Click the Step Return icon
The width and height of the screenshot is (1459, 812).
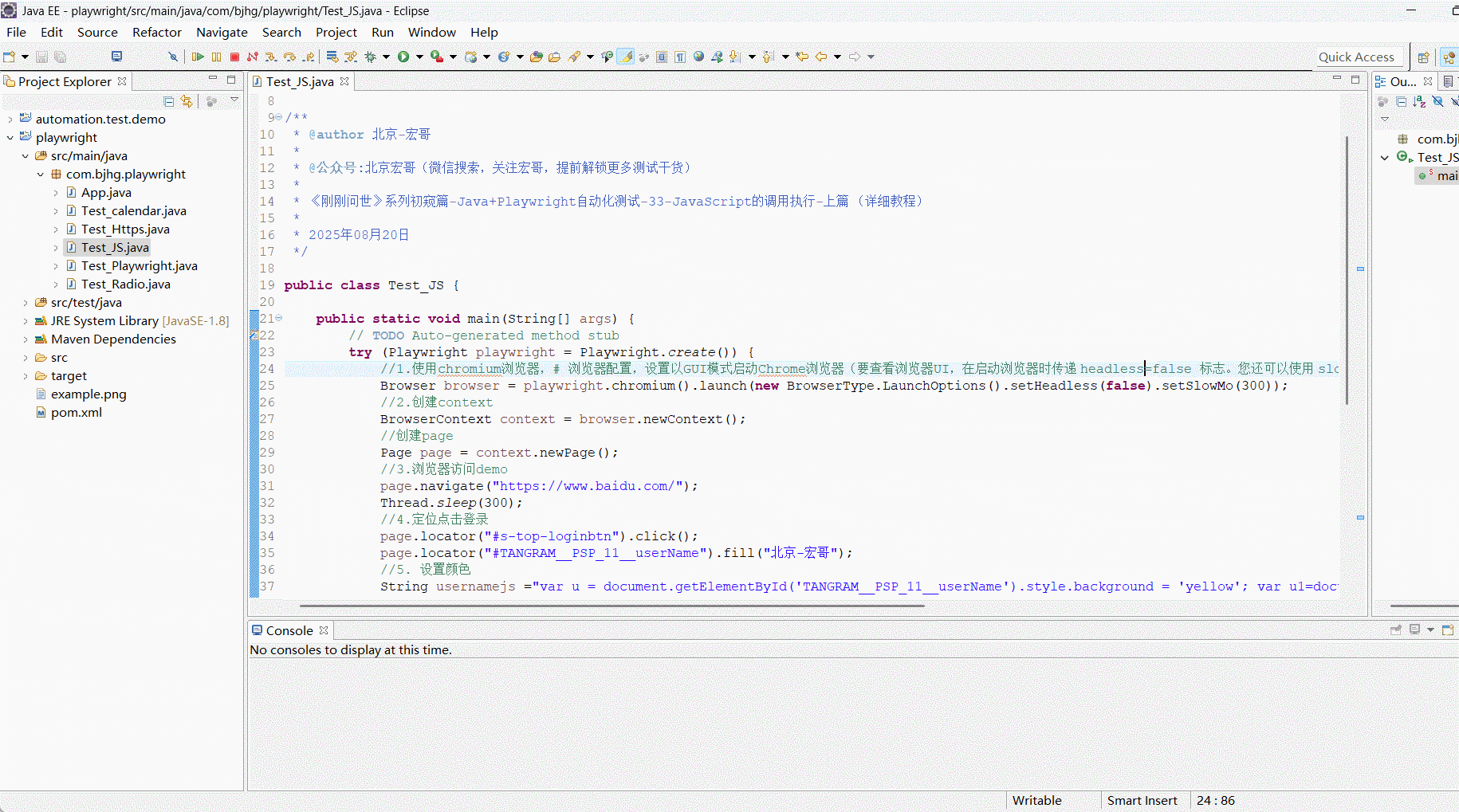[309, 57]
